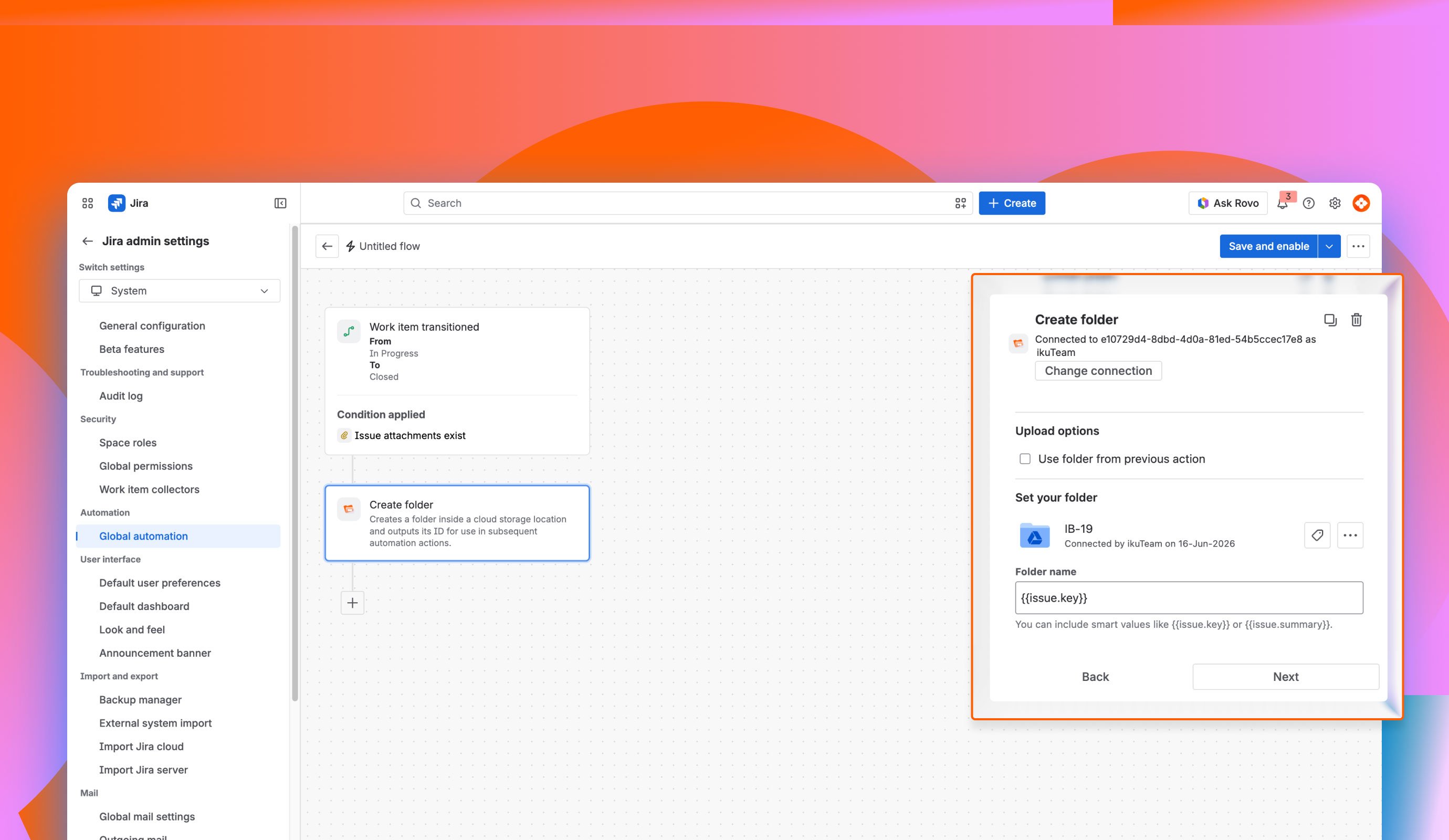1449x840 pixels.
Task: Select the Work item transitioned trigger card
Action: pos(457,381)
